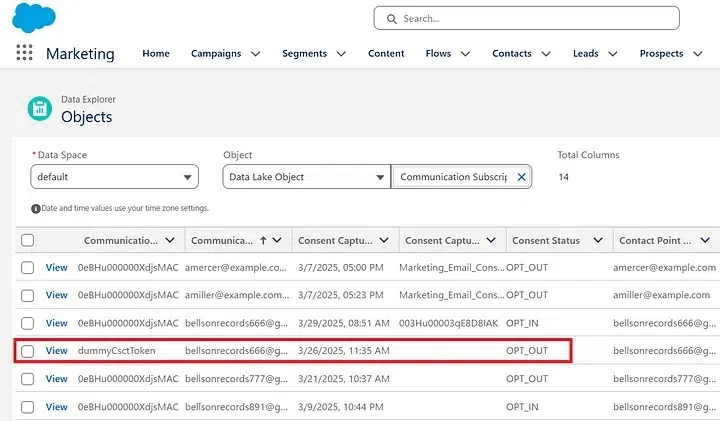This screenshot has height=421, width=720.
Task: Open the Contact Point column menu chevron
Action: [x=705, y=240]
